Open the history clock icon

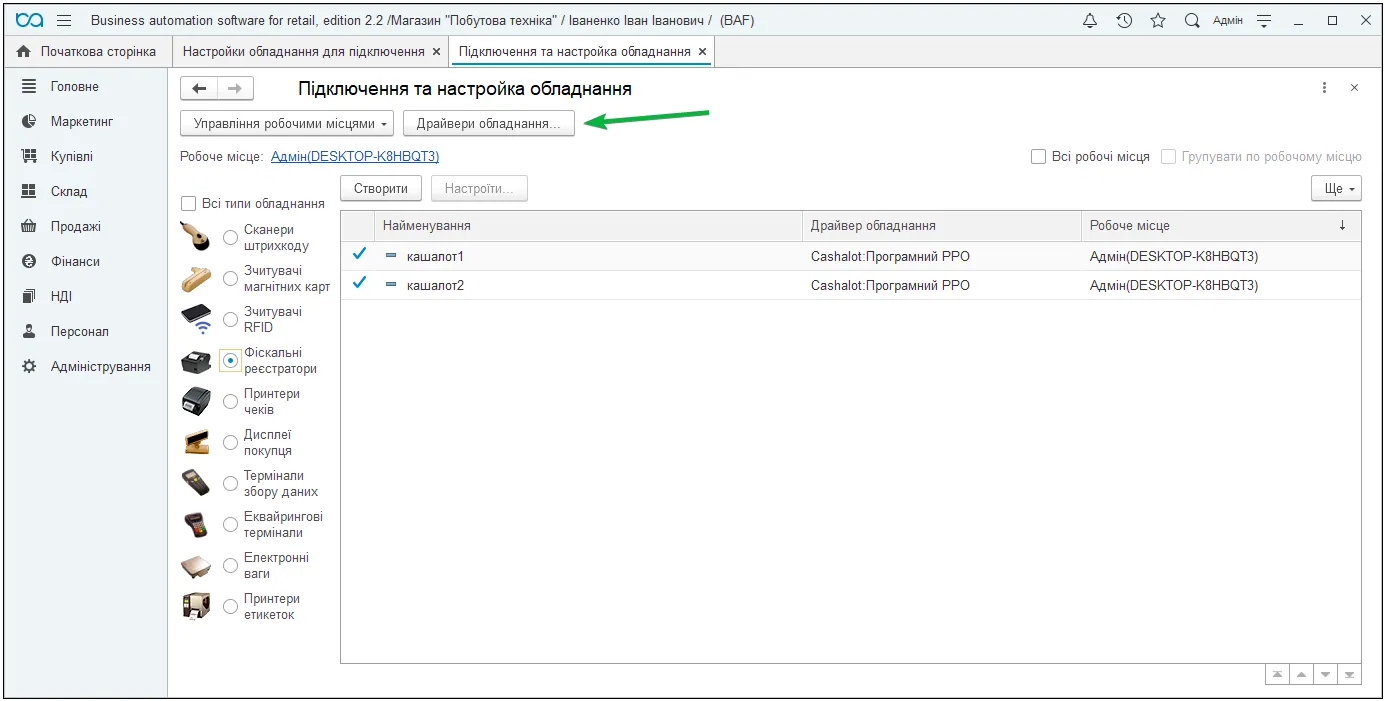[1124, 20]
